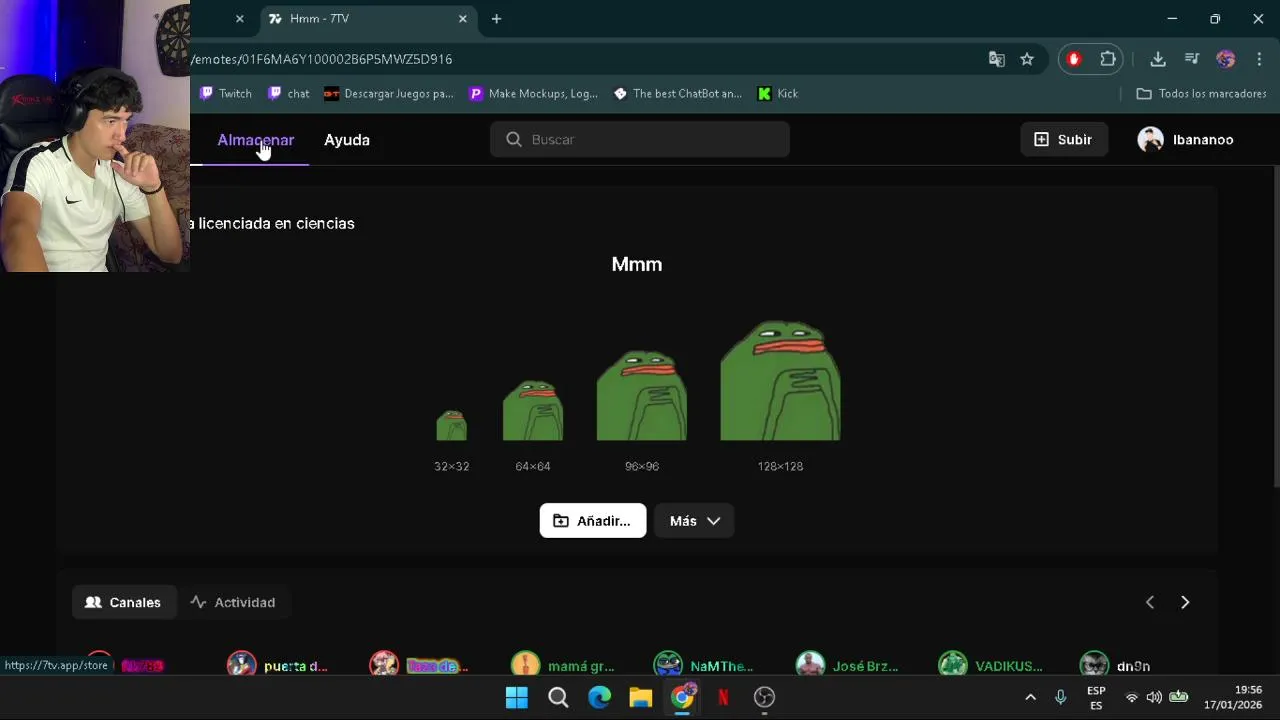The image size is (1280, 720).
Task: Click the Subir upload button
Action: [1063, 139]
